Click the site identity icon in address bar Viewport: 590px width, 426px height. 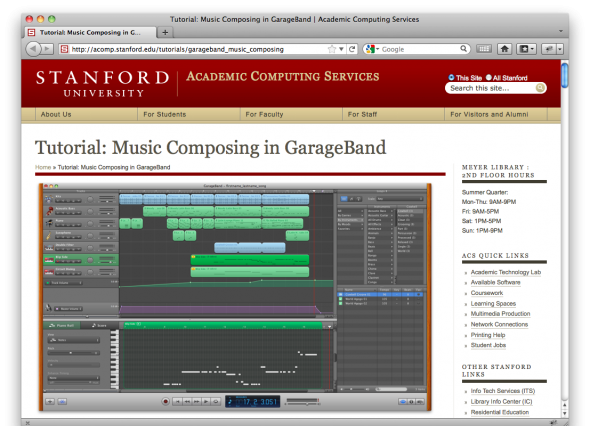coord(64,49)
